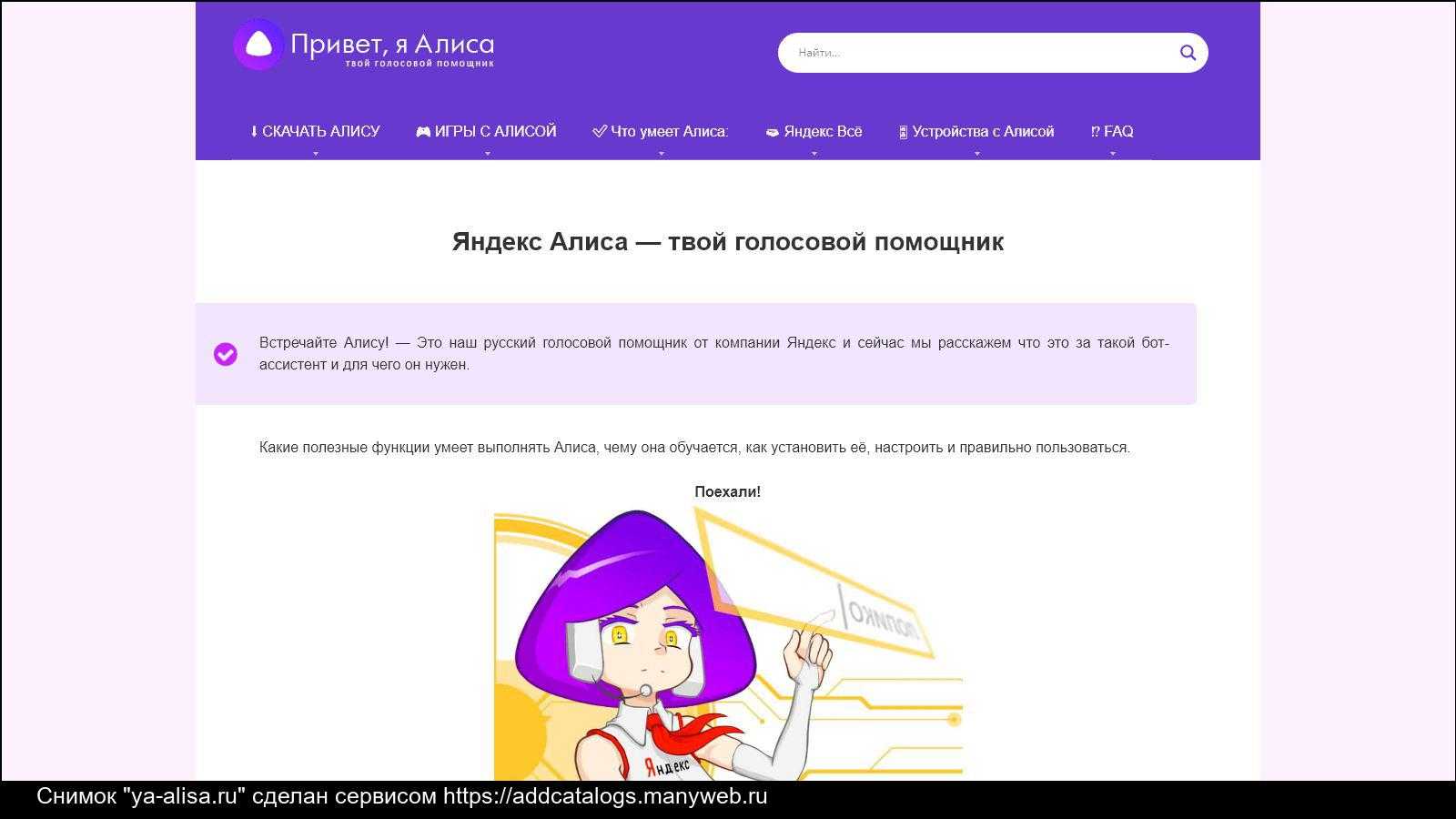Screen dimensions: 1456x819
Task: Open the 'Что умеет Алиса:' menu
Action: (661, 131)
